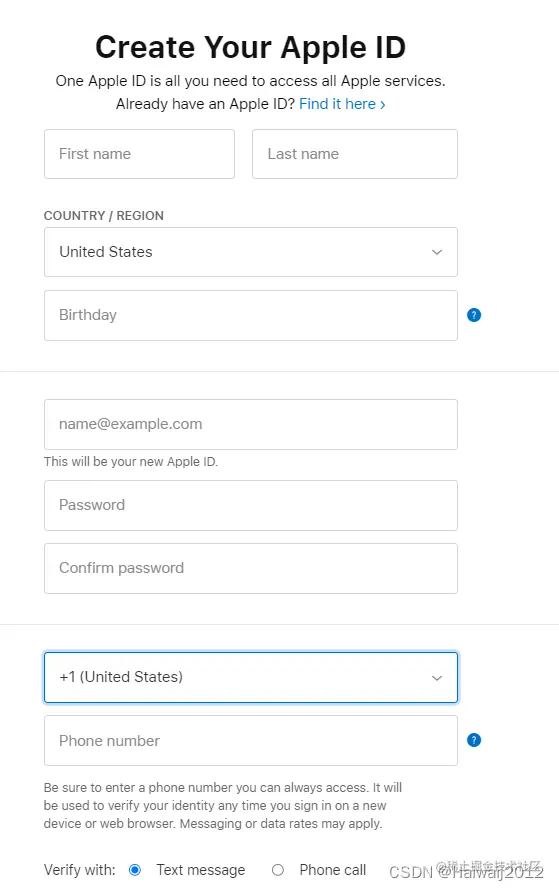Expand the United States country dropdown
559x891 pixels.
point(251,252)
